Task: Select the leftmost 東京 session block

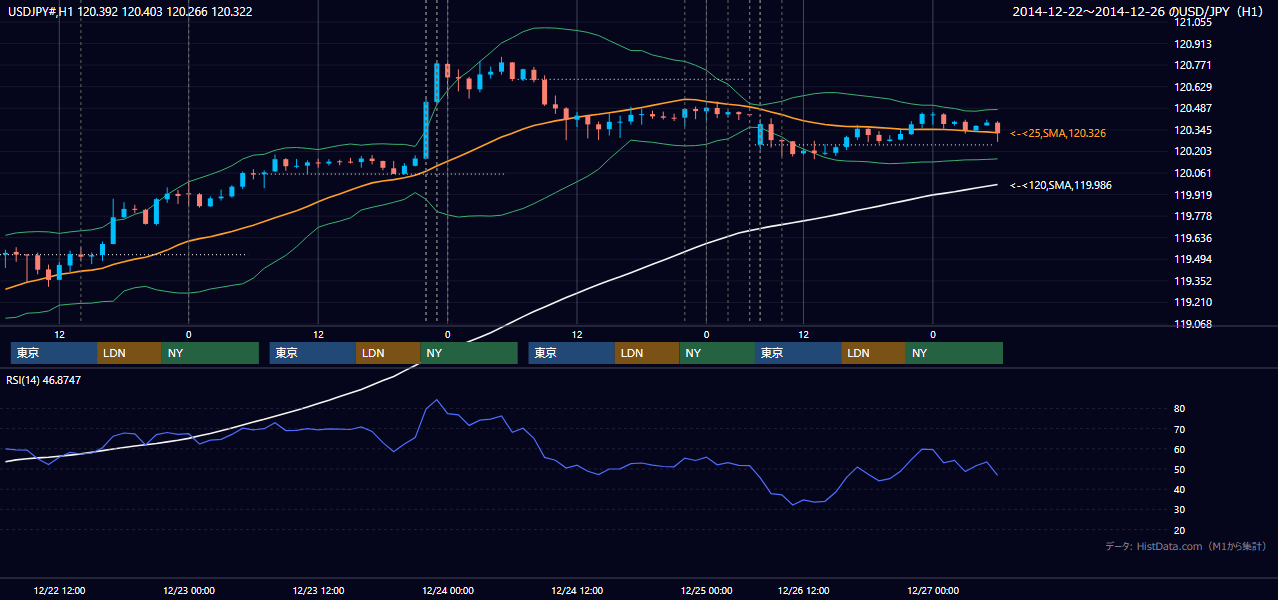Action: click(54, 353)
